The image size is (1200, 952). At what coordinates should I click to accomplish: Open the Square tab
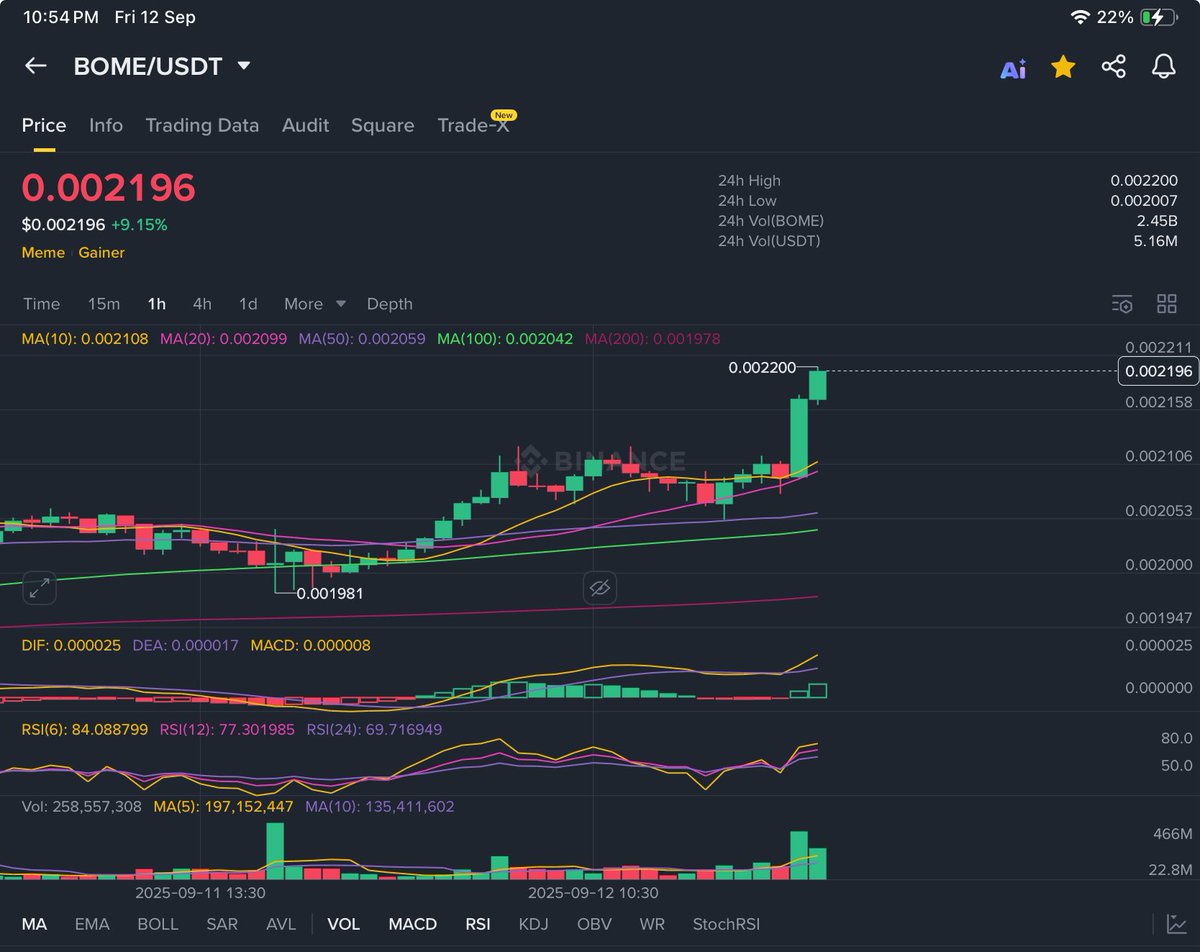(382, 125)
